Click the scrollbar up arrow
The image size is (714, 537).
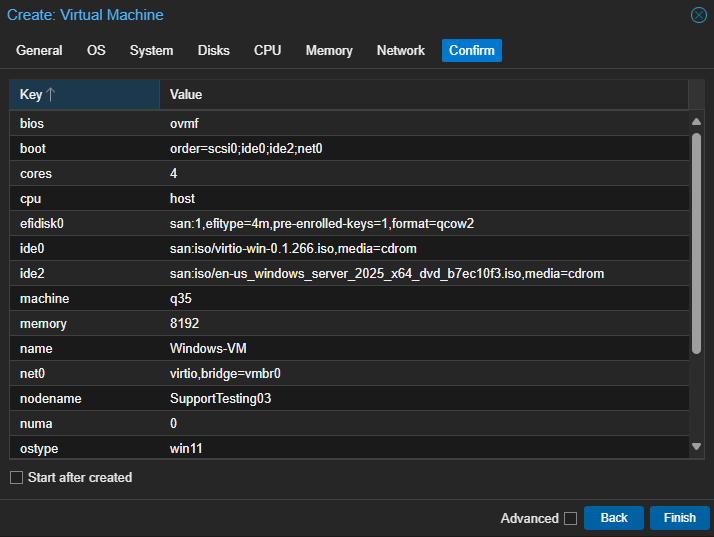[696, 122]
